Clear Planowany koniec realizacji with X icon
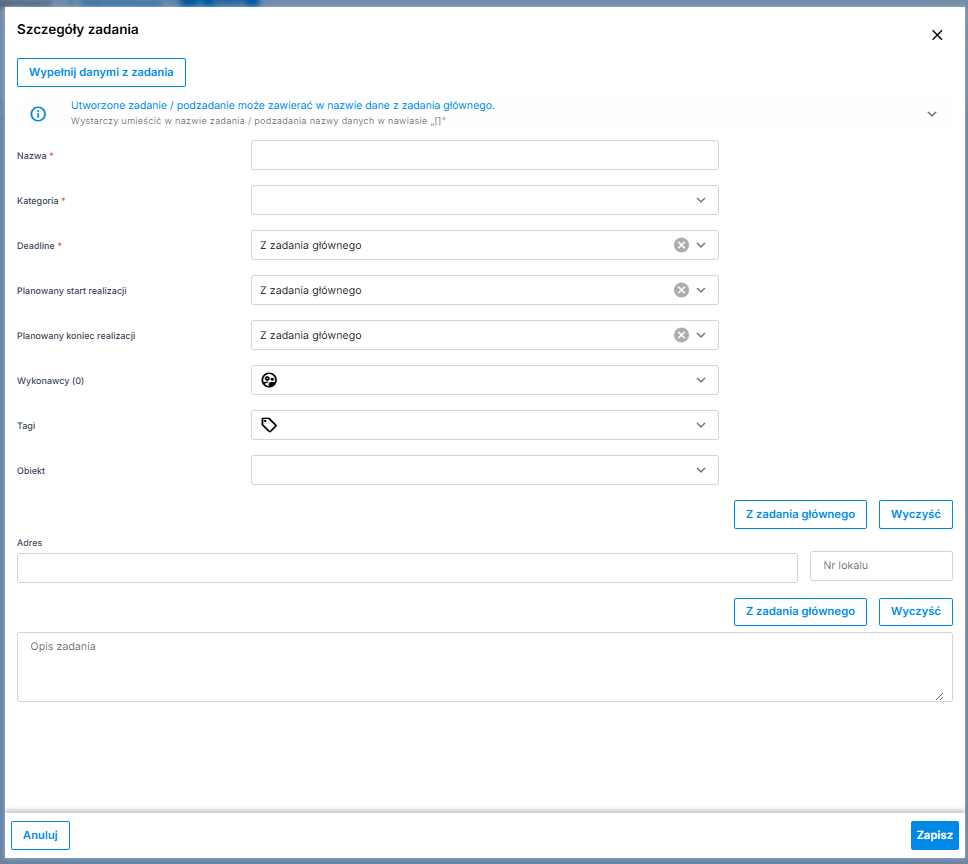Image resolution: width=968 pixels, height=864 pixels. pyautogui.click(x=681, y=335)
